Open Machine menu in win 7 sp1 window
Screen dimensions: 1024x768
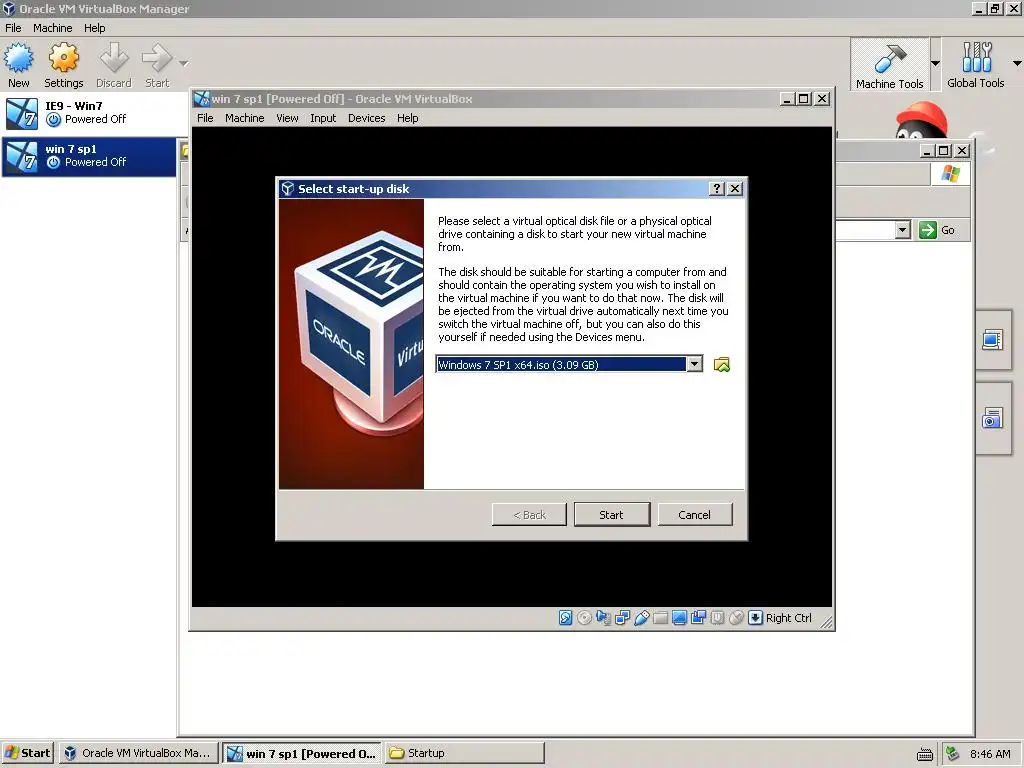pyautogui.click(x=244, y=118)
